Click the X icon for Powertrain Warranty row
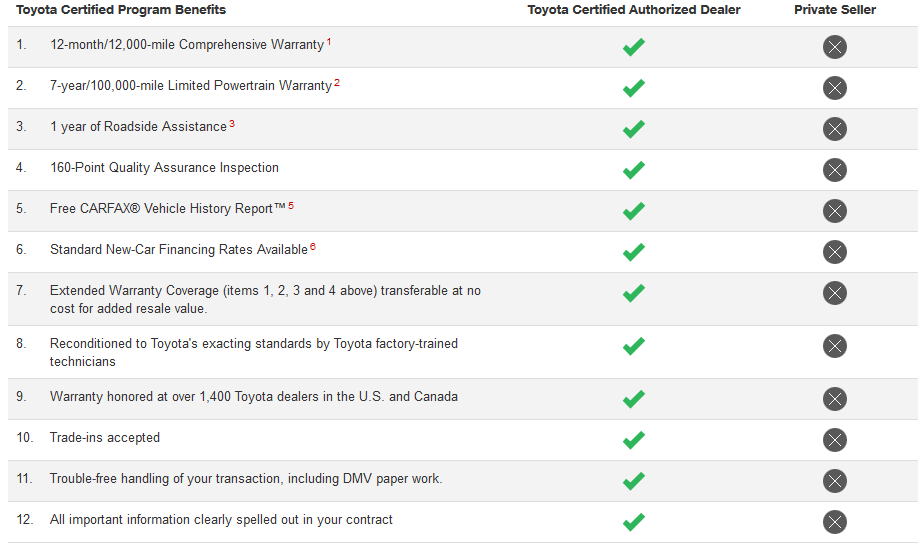This screenshot has width=921, height=549. (835, 88)
